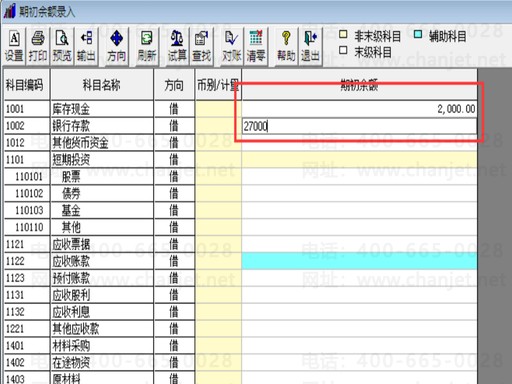512x384 pixels.
Task: Click the 打印 (Print) toolbar icon
Action: point(38,47)
